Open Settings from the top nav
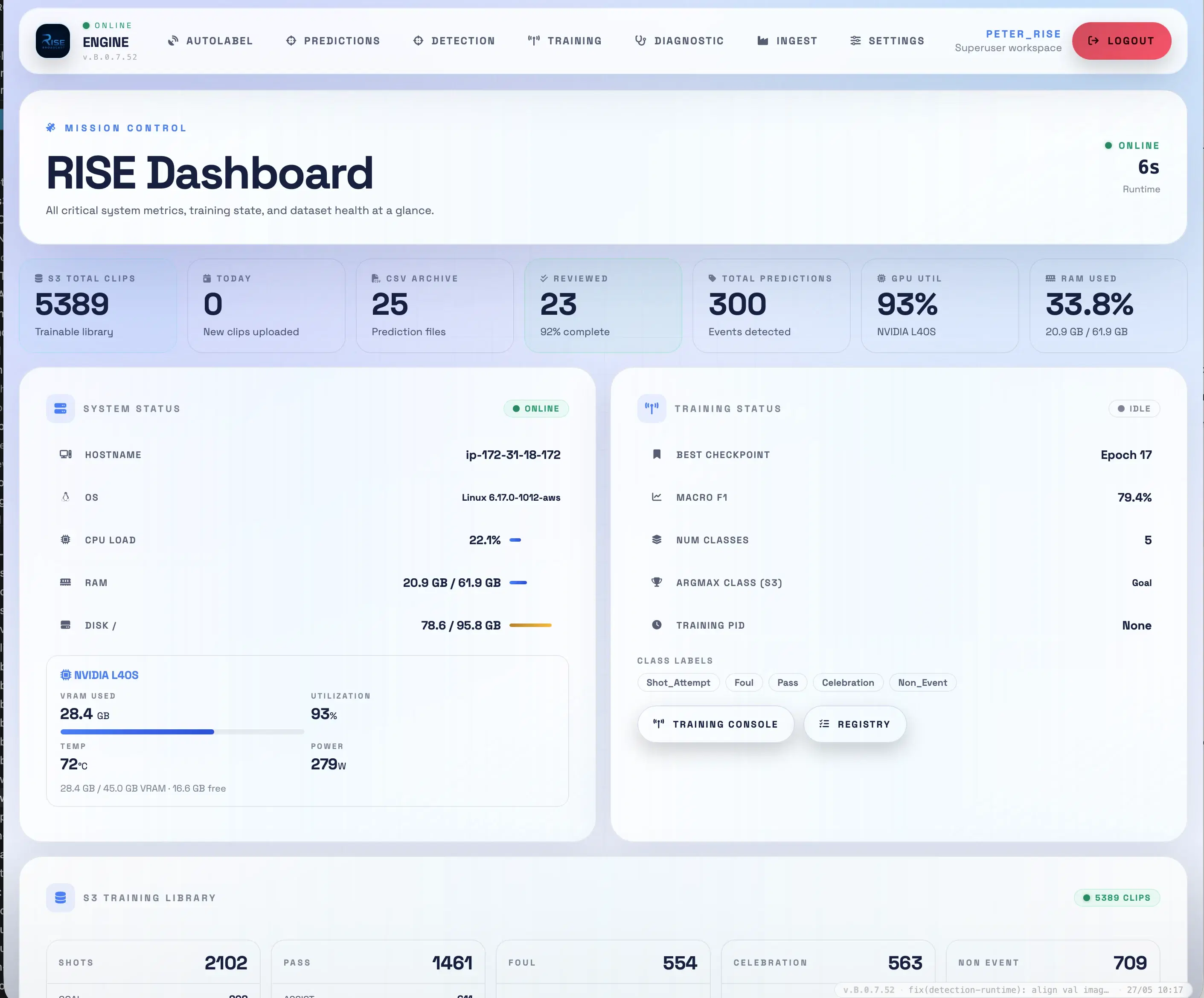 pyautogui.click(x=887, y=41)
